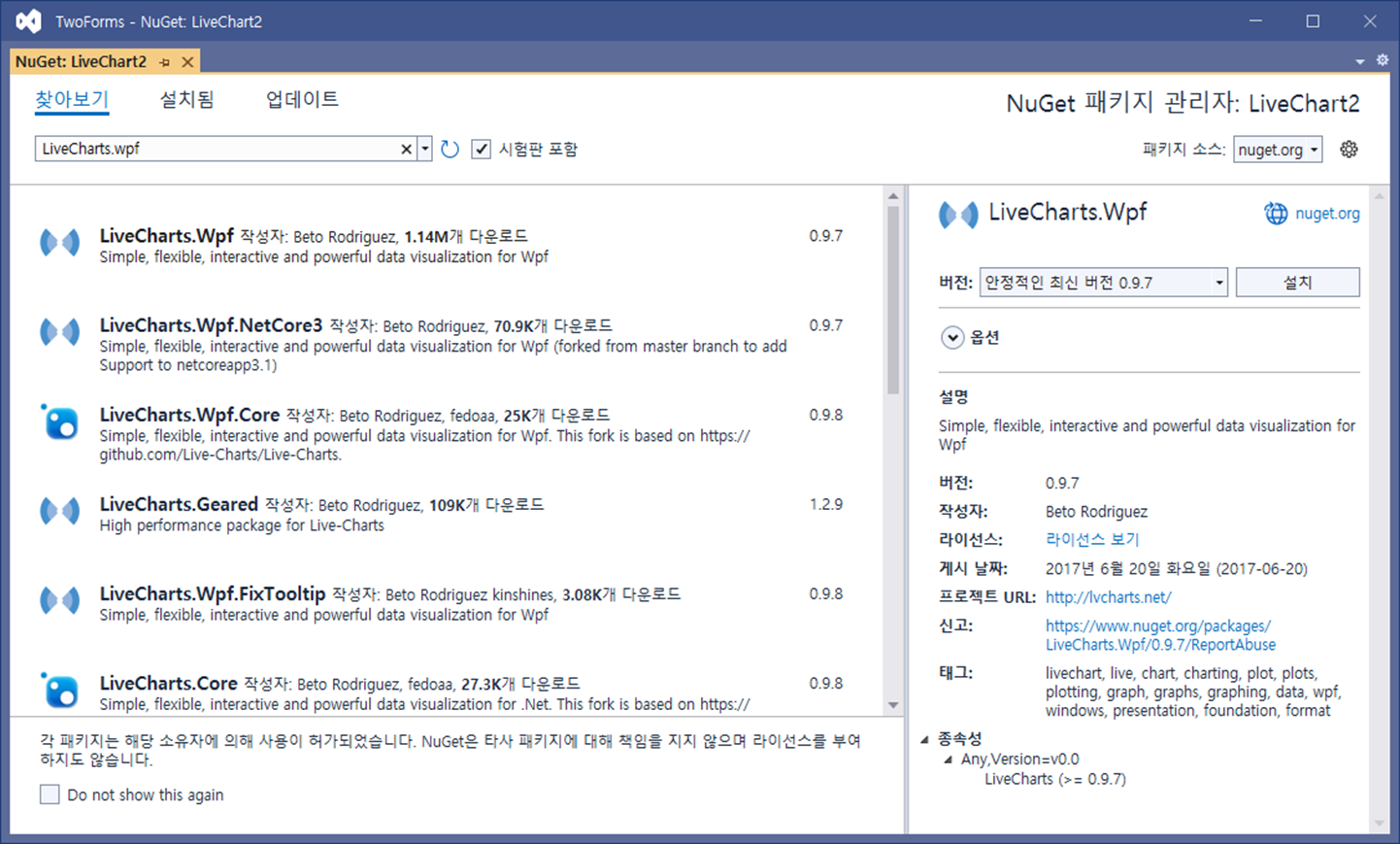This screenshot has width=1400, height=844.
Task: Refresh the package search results
Action: pyautogui.click(x=450, y=149)
